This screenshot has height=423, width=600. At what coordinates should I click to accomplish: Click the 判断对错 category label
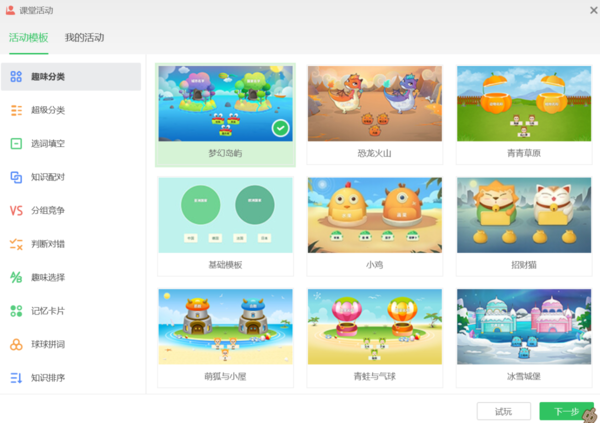pyautogui.click(x=48, y=244)
